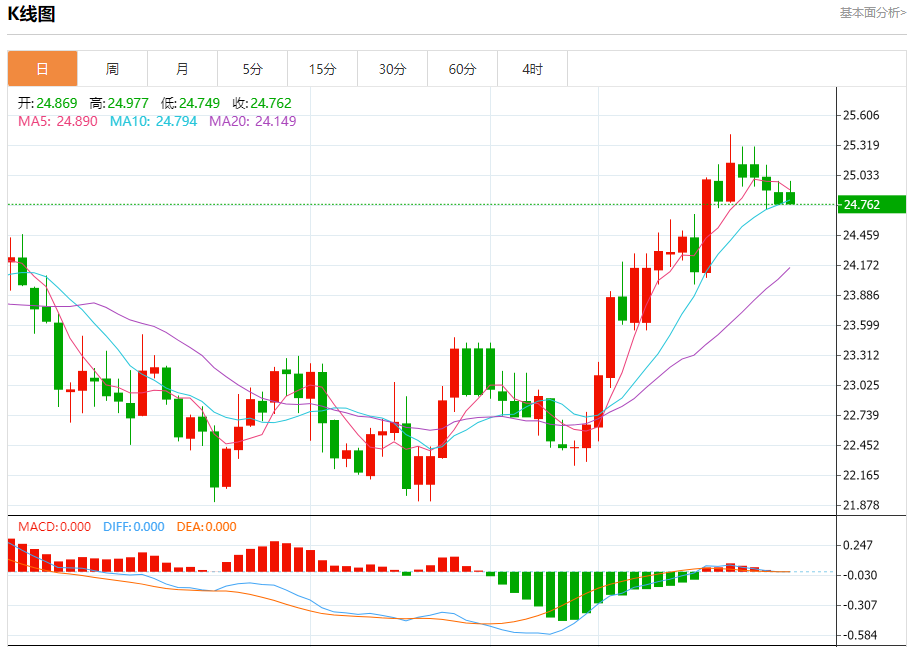Open the 基本面分析 link
The height and width of the screenshot is (647, 915).
(872, 13)
